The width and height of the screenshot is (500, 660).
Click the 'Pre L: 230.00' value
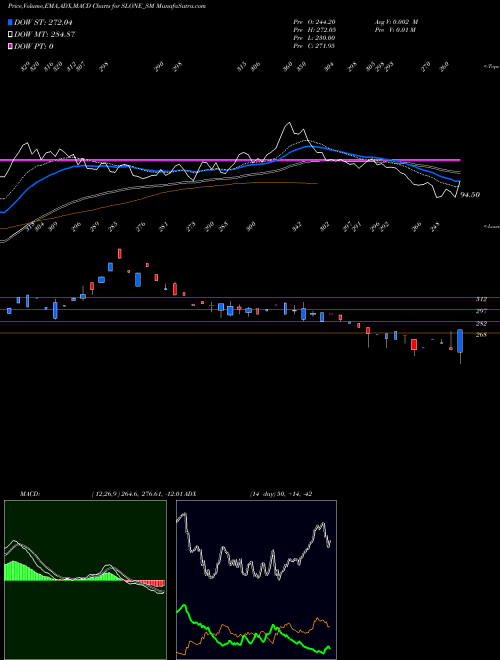click(x=314, y=38)
